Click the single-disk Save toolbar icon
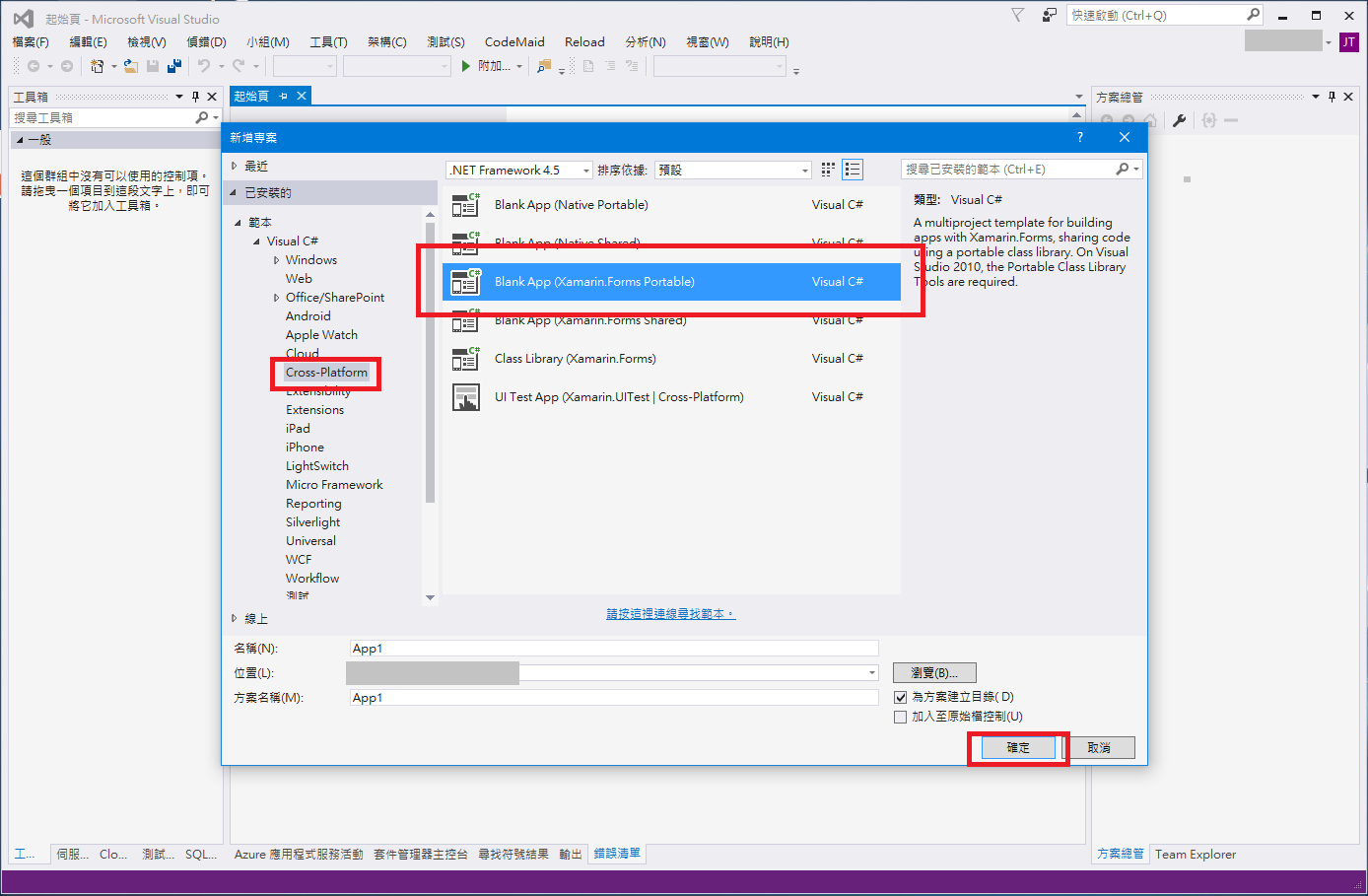Image resolution: width=1368 pixels, height=896 pixels. [153, 66]
